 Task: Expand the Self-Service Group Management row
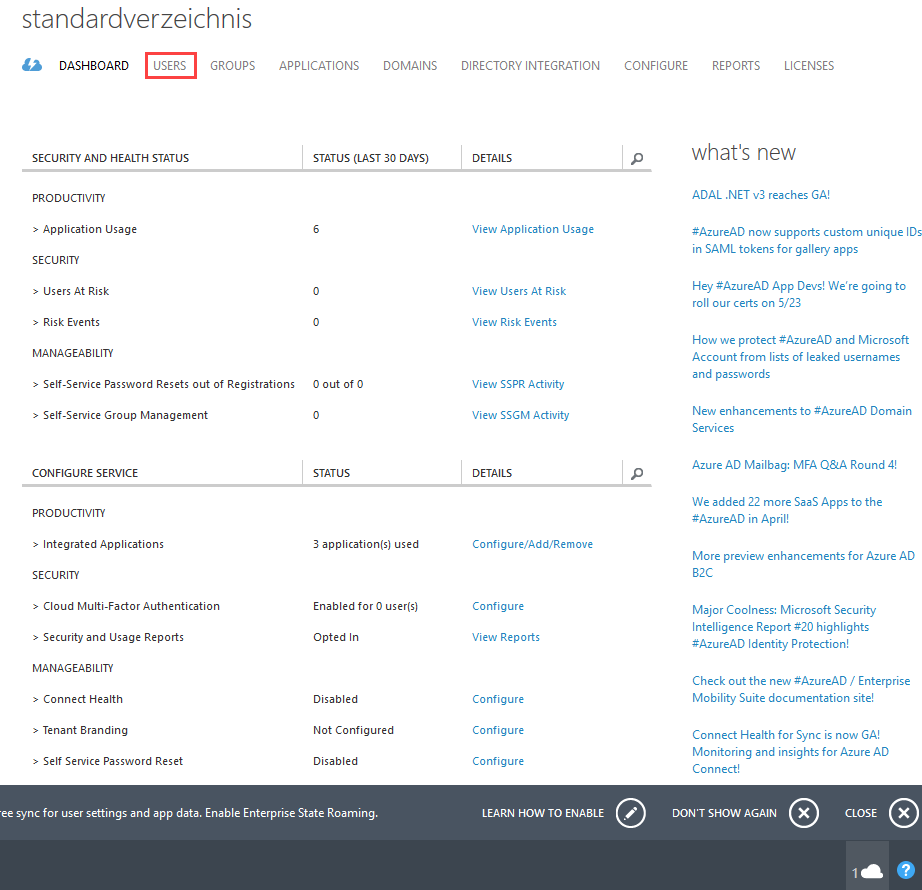[x=36, y=416]
